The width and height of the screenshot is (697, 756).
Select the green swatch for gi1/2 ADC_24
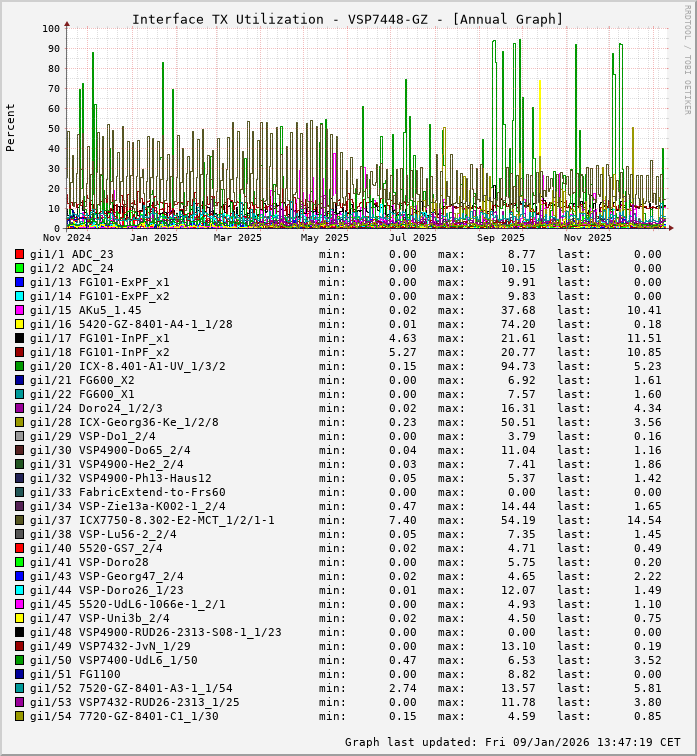click(x=19, y=268)
